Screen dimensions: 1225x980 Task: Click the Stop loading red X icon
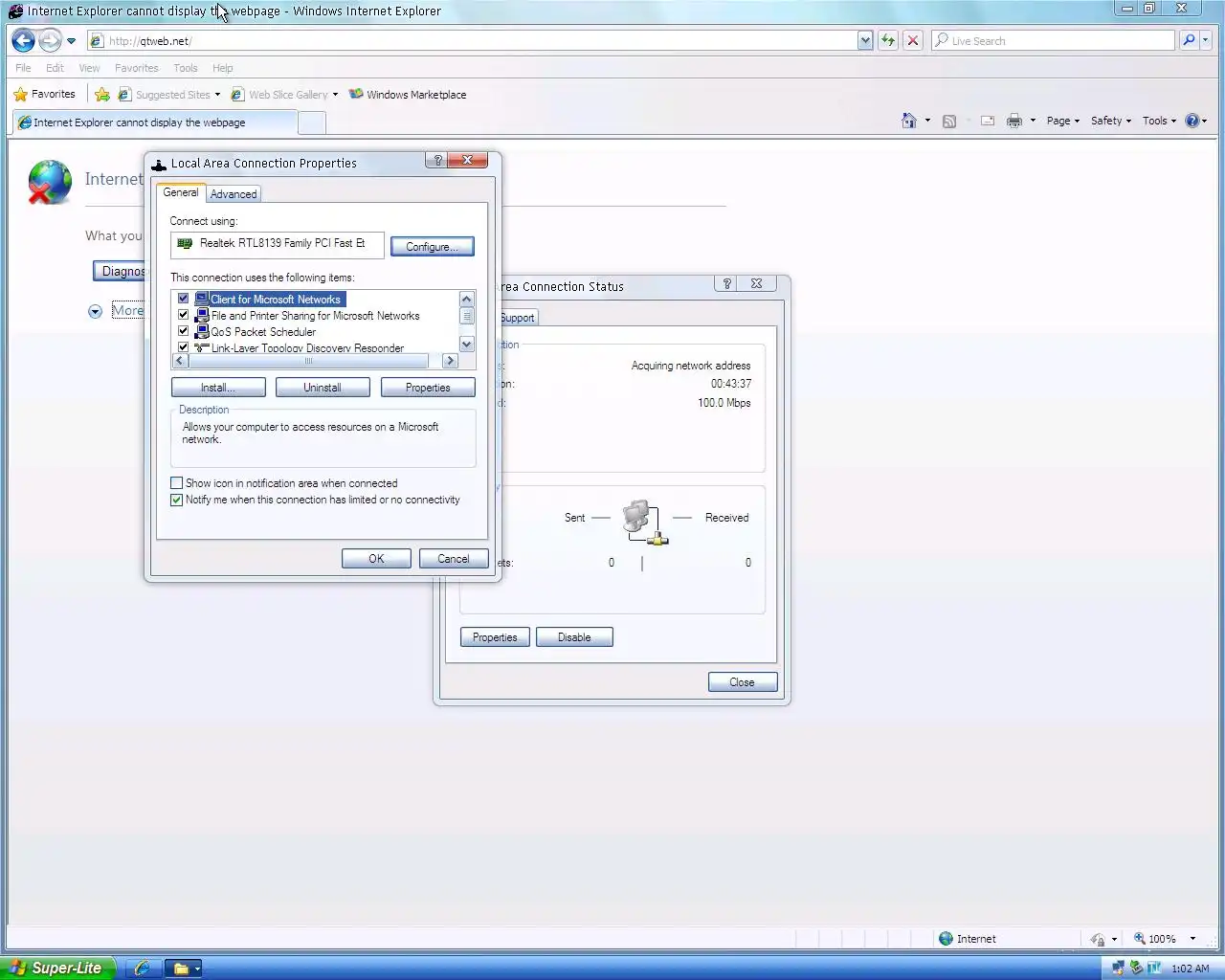(913, 40)
